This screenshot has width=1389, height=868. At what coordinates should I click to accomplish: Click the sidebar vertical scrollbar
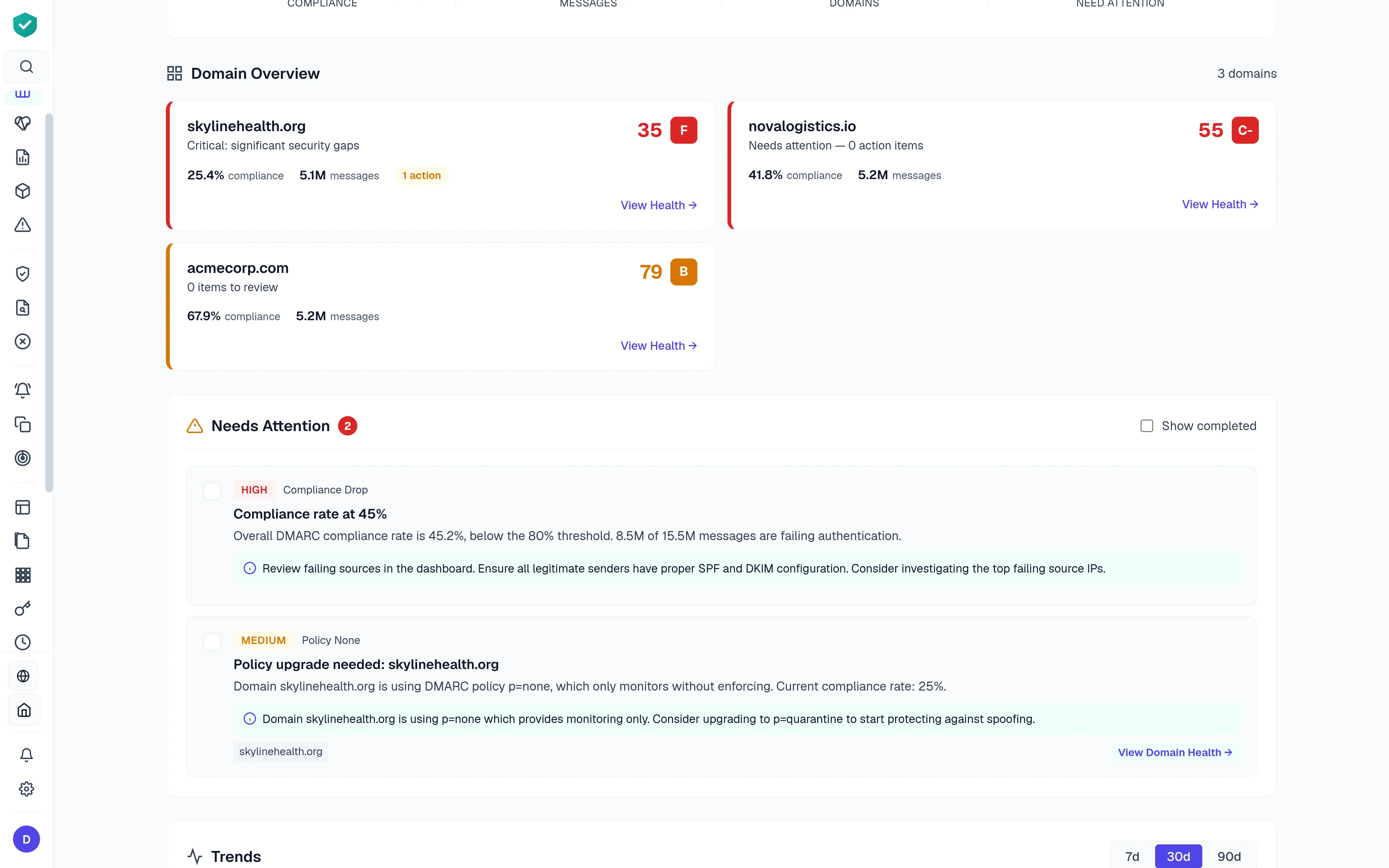click(49, 303)
